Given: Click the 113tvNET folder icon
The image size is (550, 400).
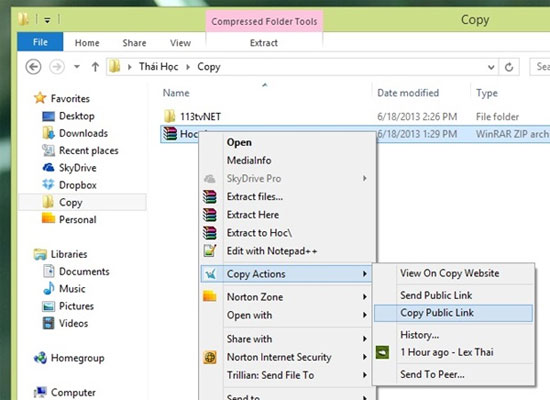Looking at the screenshot, I should pos(169,116).
